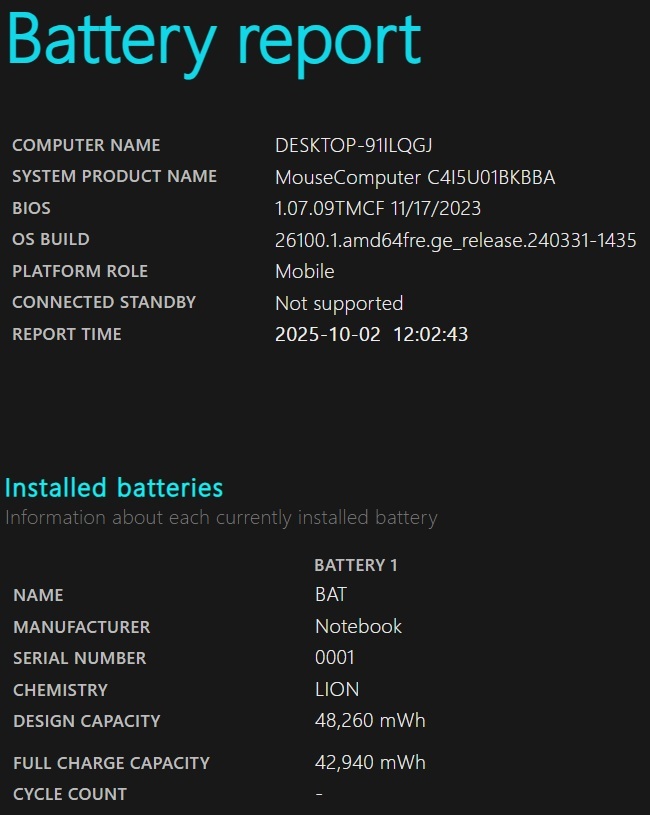Click the OS build 26100.1 value

tap(455, 240)
